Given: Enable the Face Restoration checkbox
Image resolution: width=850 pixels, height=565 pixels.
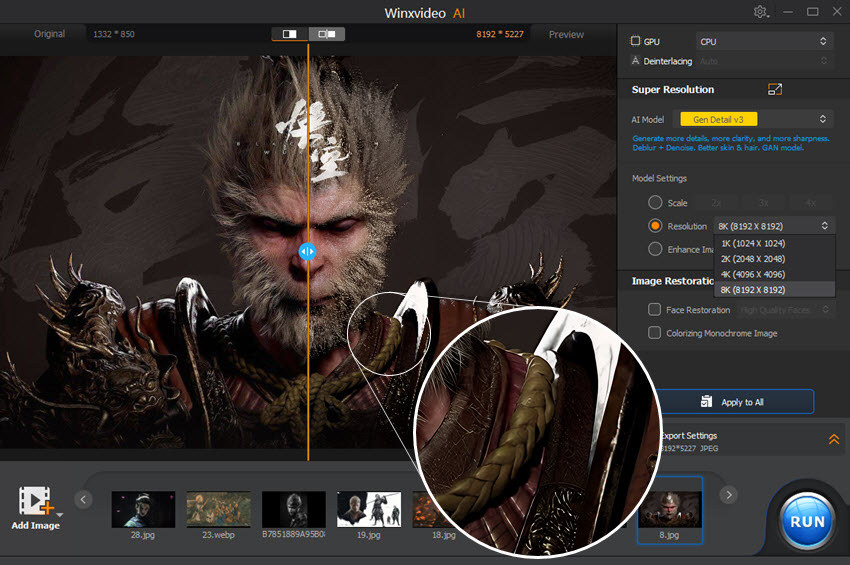Looking at the screenshot, I should 654,309.
